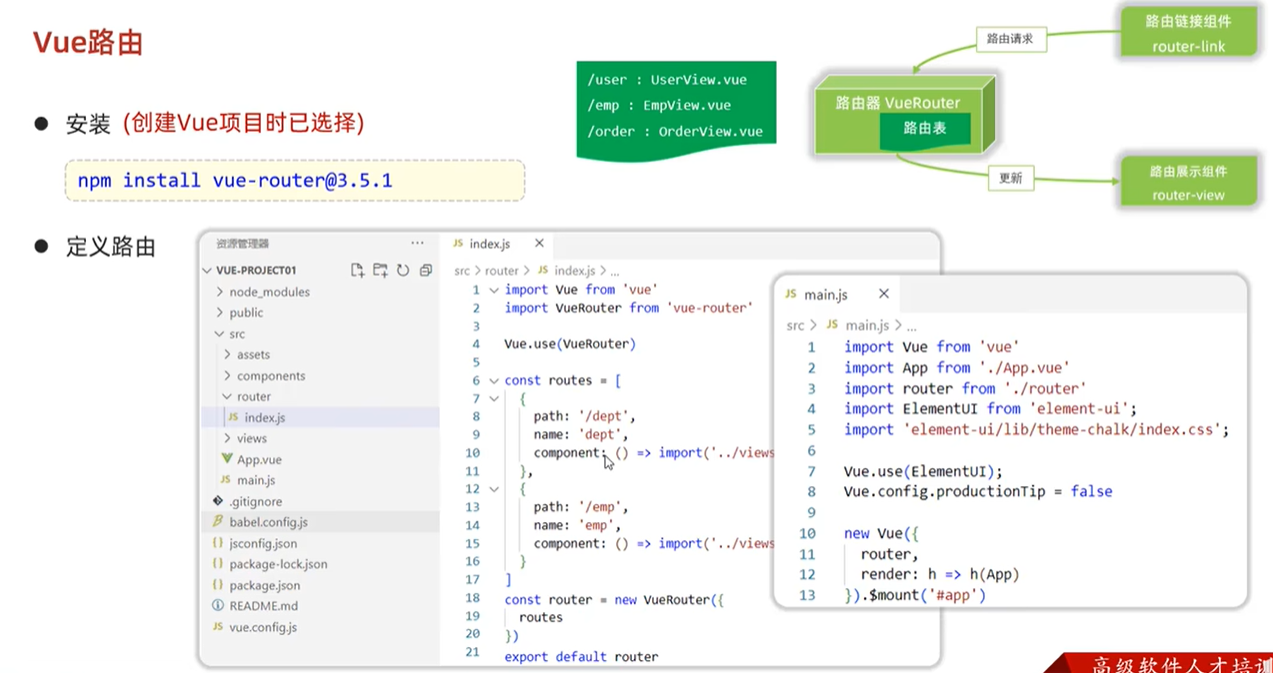Click 'router' in index.js breadcrumb
Image resolution: width=1273 pixels, height=673 pixels.
click(502, 271)
